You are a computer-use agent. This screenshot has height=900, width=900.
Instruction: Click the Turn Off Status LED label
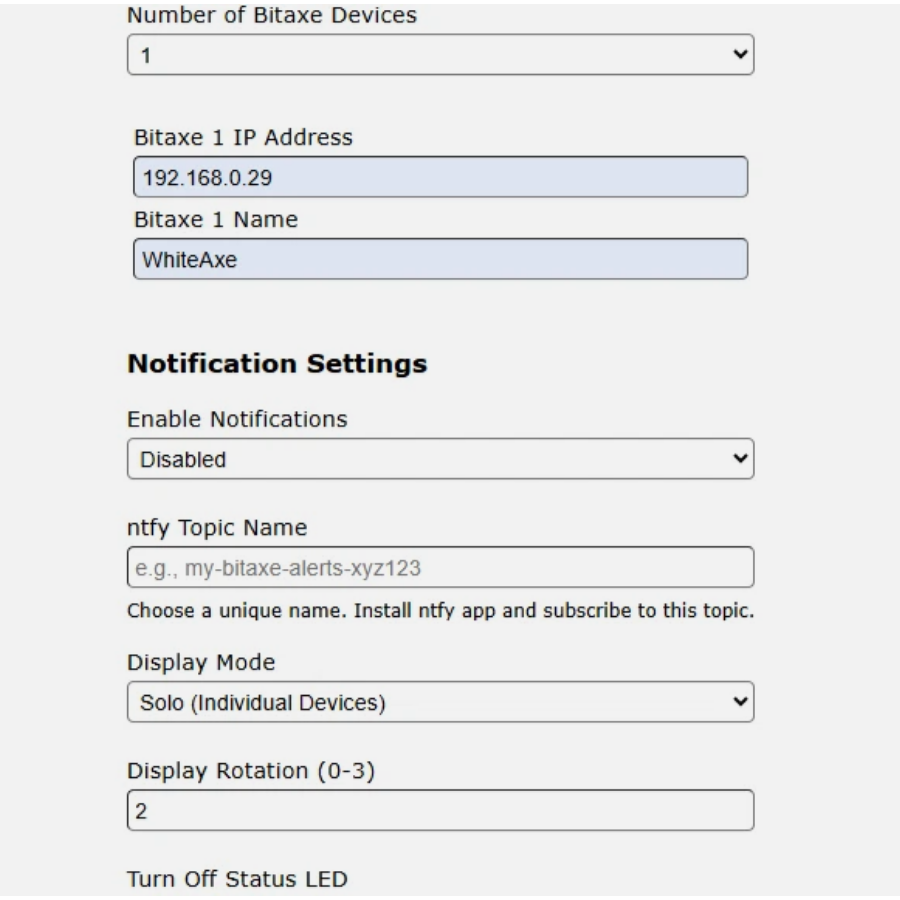237,879
